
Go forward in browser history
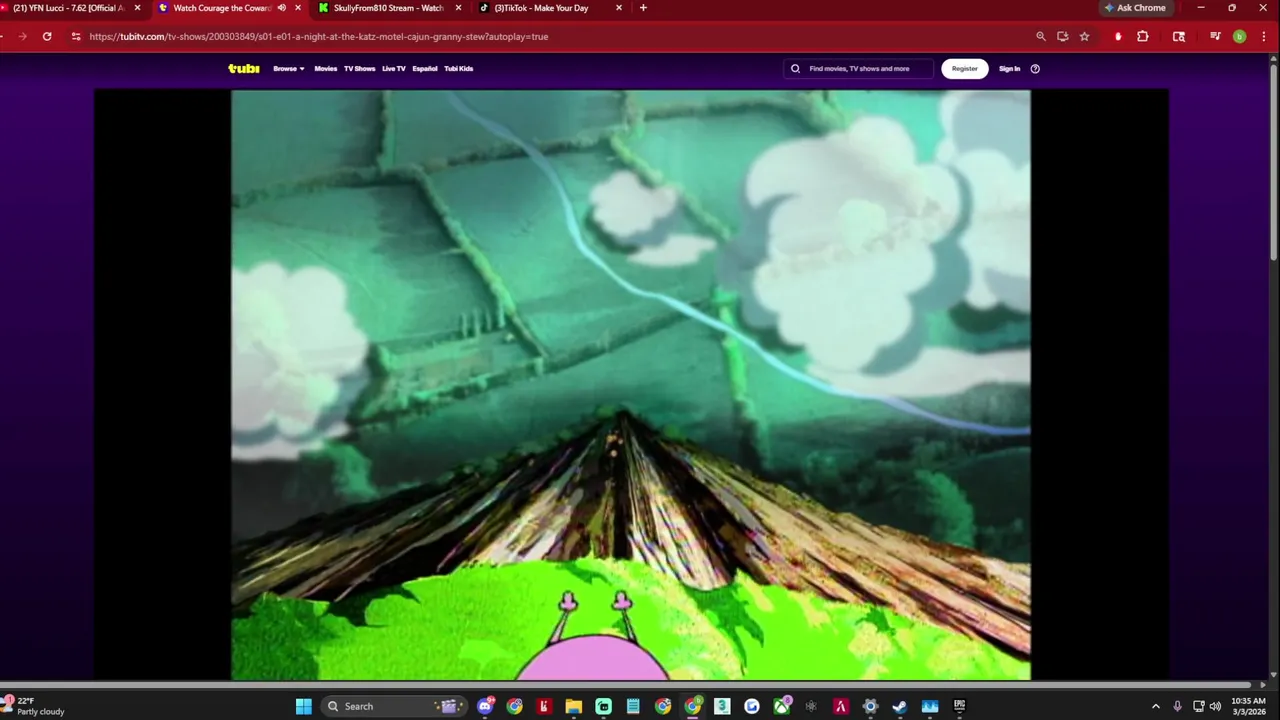click(x=22, y=36)
